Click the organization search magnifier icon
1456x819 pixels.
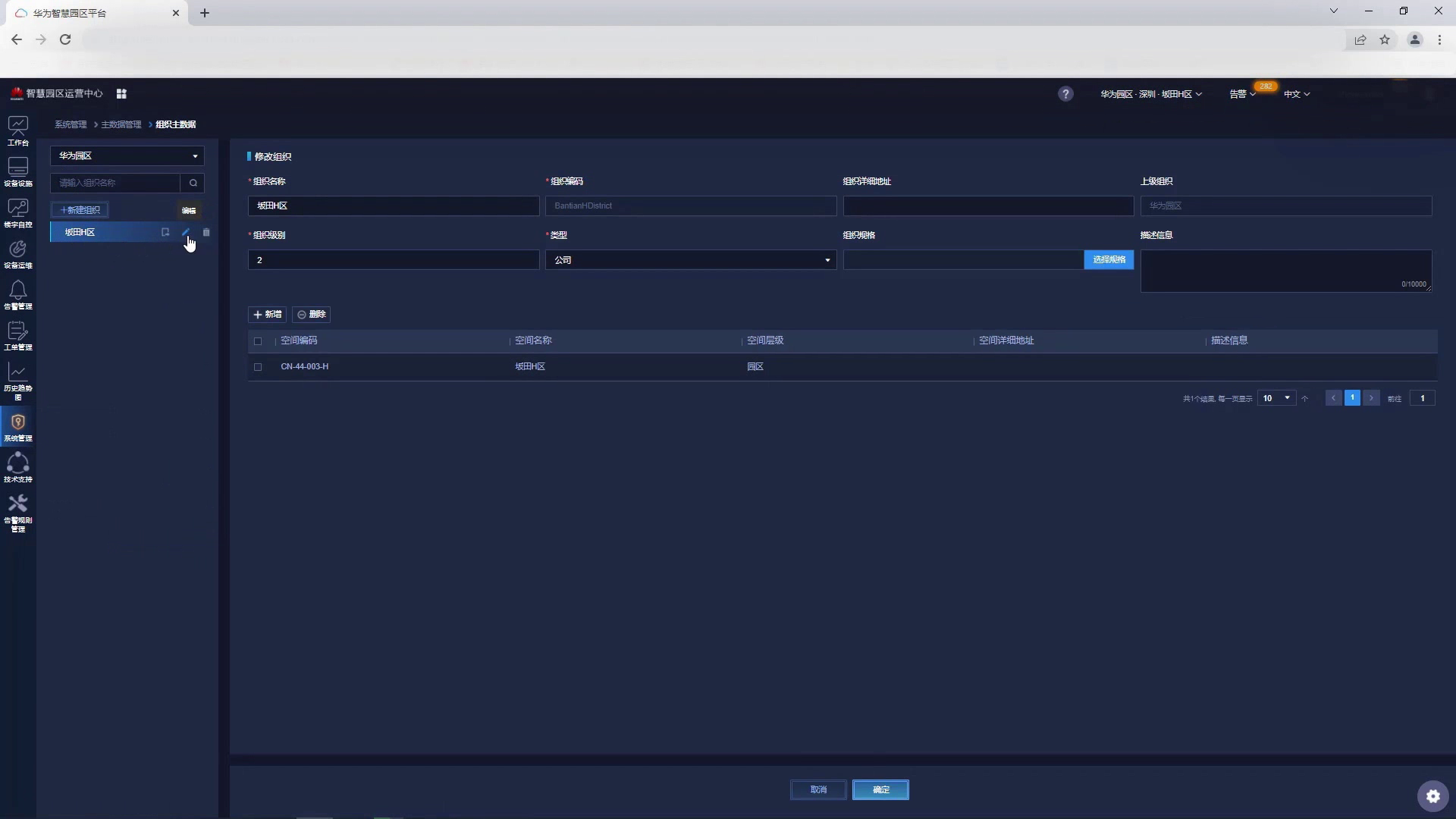click(193, 183)
